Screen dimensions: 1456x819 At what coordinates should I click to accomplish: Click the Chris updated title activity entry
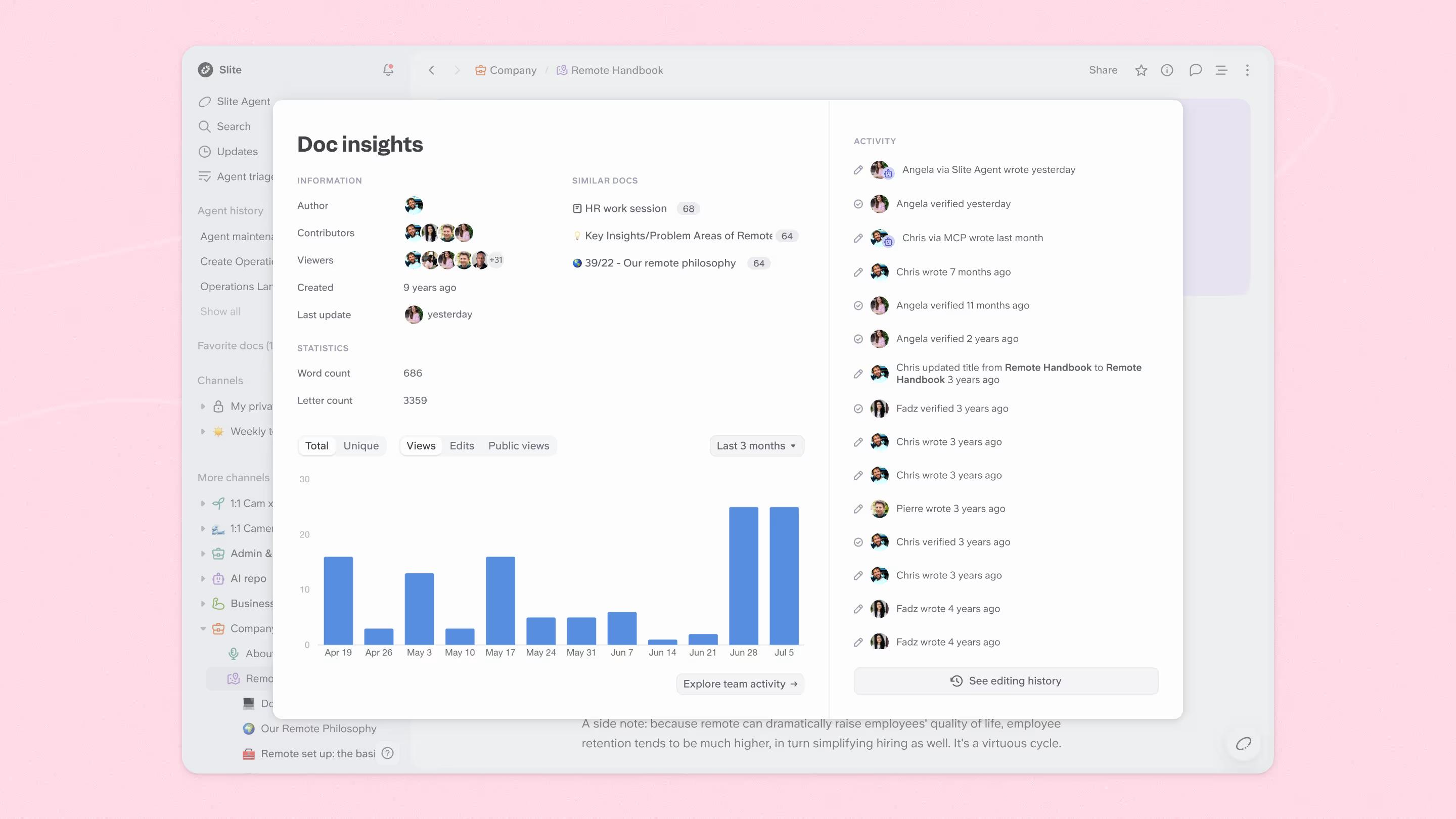click(x=1019, y=374)
